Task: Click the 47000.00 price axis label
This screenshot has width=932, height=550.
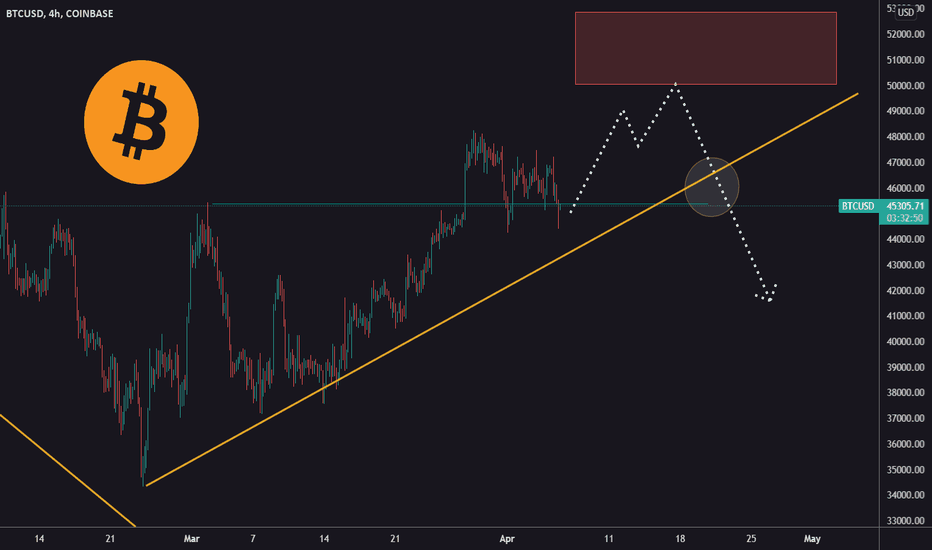Action: 905,162
